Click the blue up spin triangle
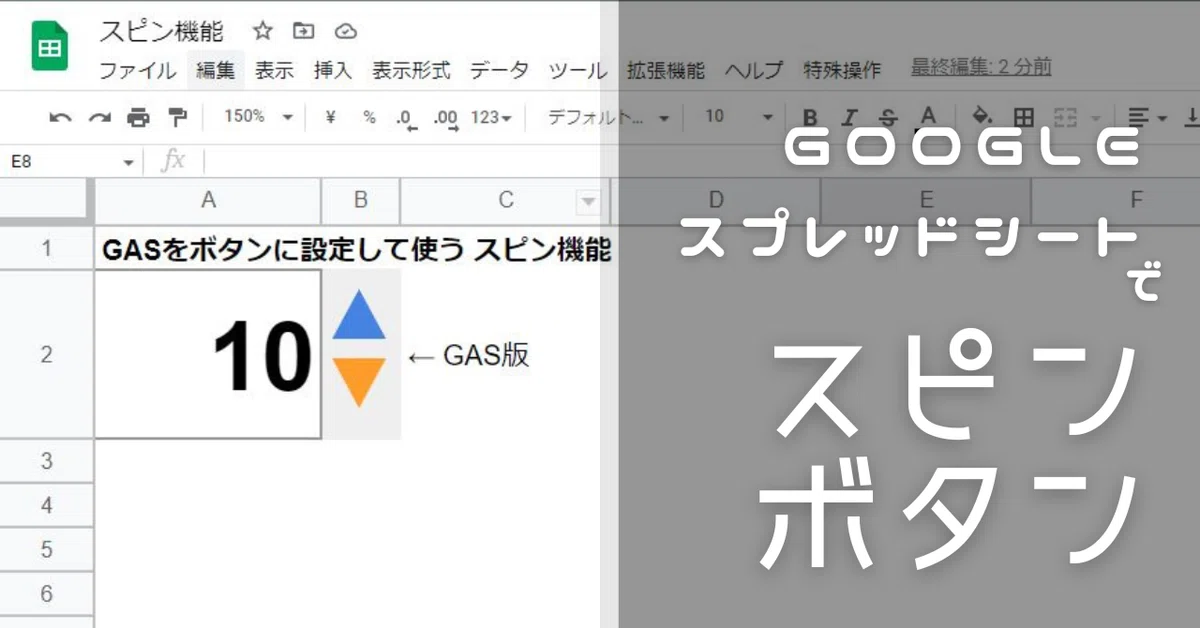This screenshot has height=628, width=1200. pos(358,314)
